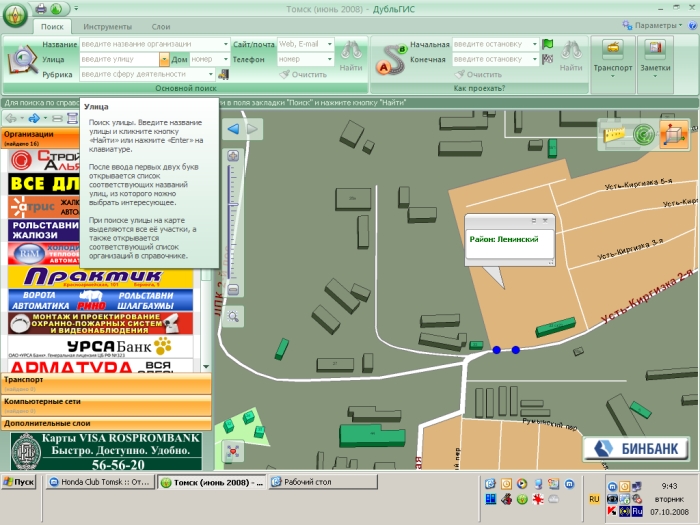Click the Карты VISA ROSPROMBANK banner

(x=106, y=451)
